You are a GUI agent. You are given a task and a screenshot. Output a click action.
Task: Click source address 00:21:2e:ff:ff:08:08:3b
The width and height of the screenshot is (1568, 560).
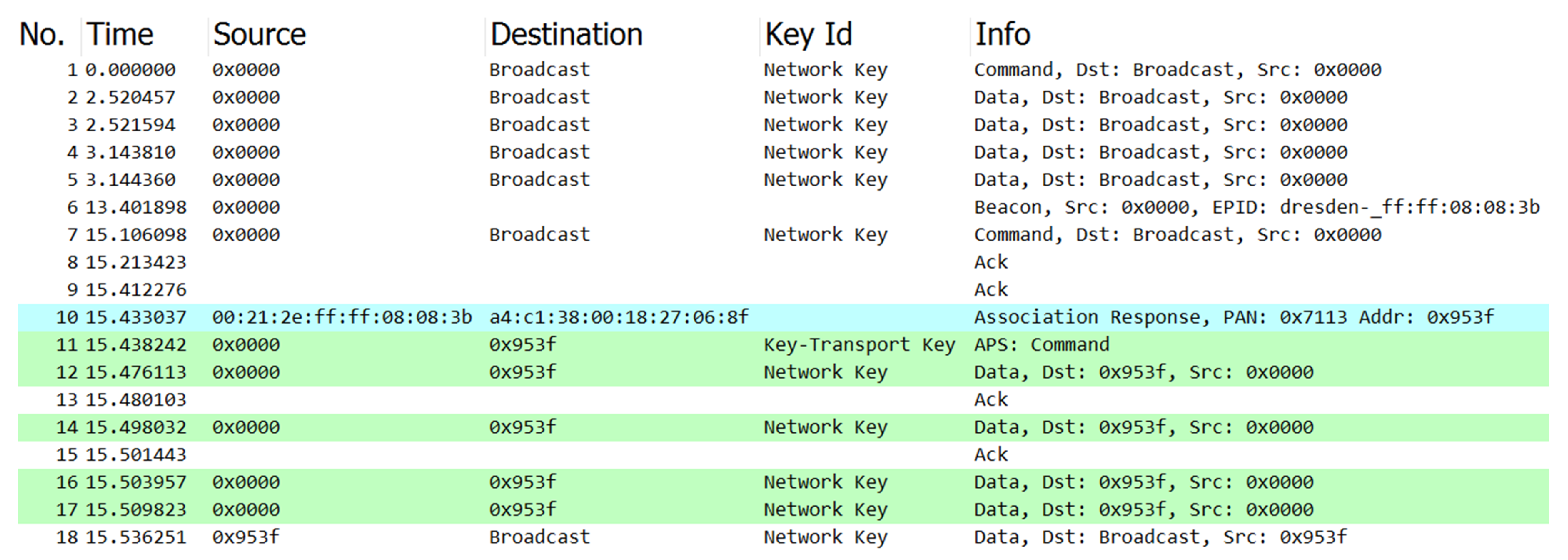341,317
